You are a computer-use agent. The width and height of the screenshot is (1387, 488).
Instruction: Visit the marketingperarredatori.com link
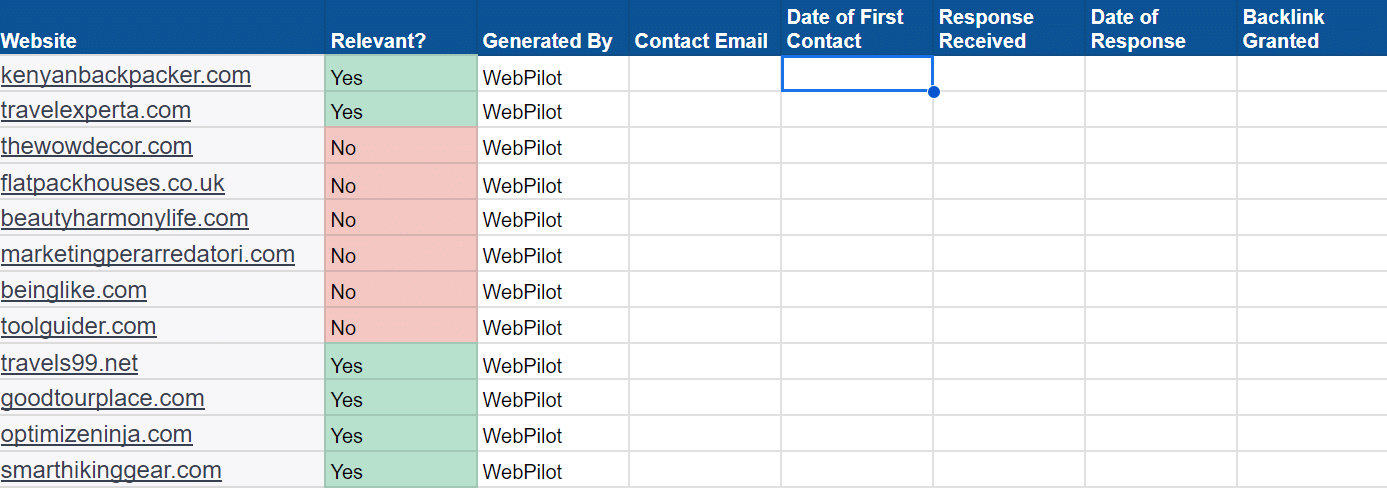[148, 255]
